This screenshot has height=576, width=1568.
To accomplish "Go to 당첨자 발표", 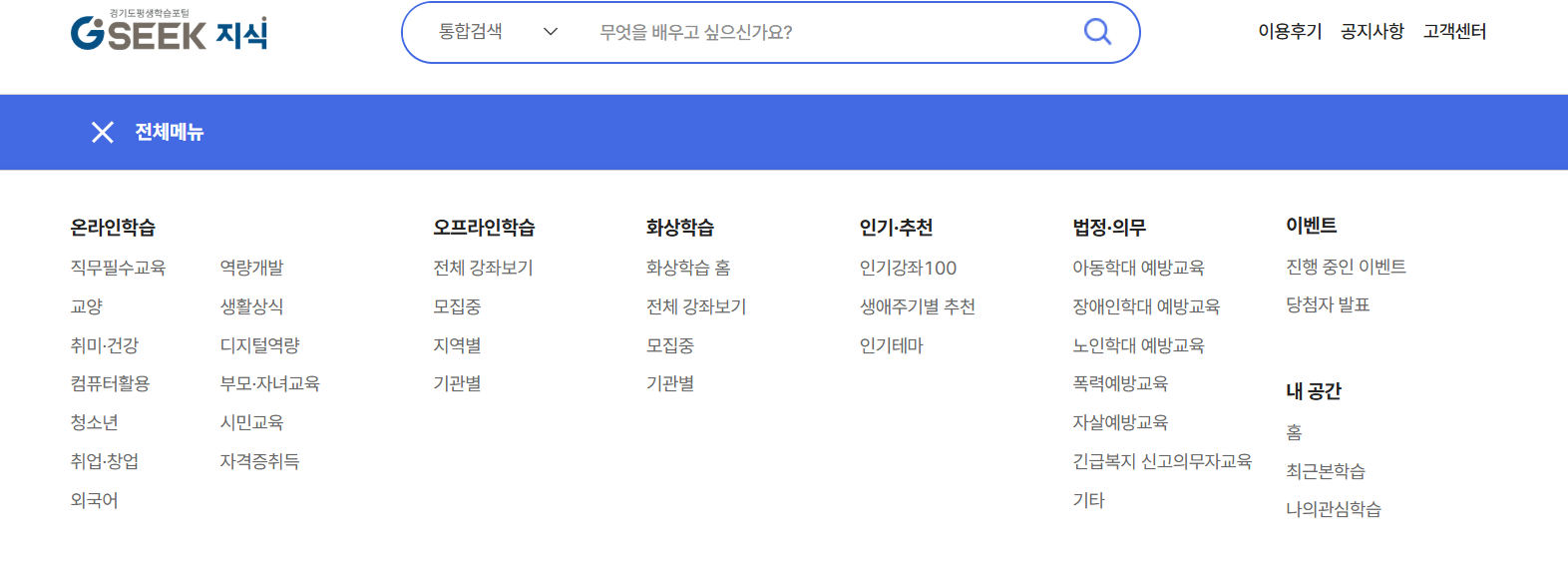I will (x=1329, y=304).
